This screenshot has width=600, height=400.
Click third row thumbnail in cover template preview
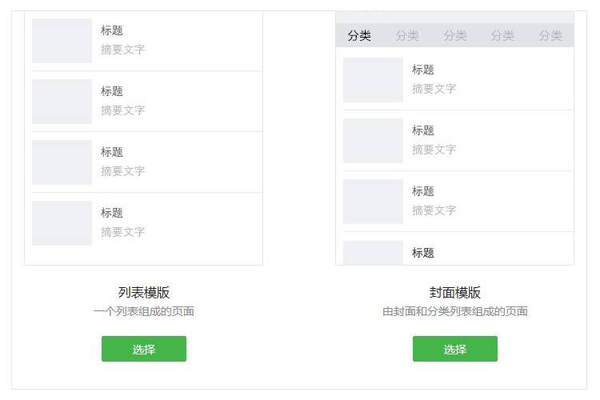(373, 202)
